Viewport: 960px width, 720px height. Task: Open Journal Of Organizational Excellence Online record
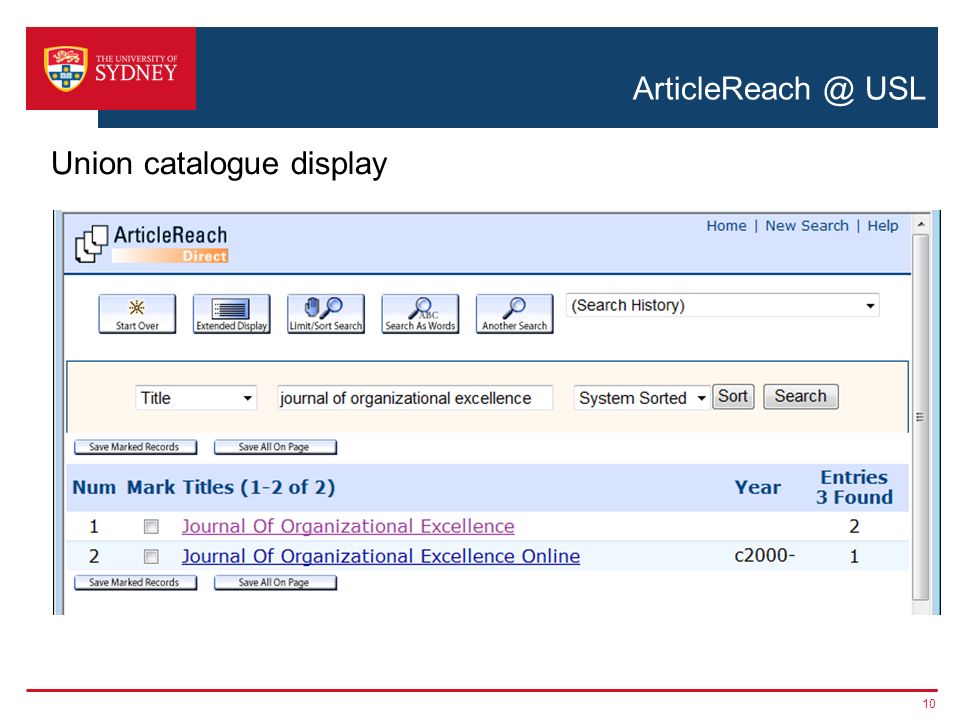tap(381, 556)
